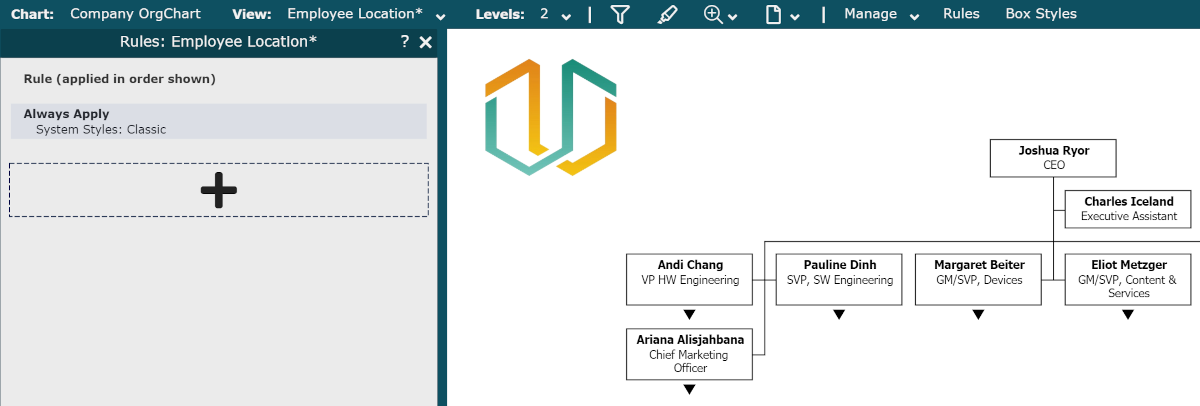Select the highlighter tool icon
This screenshot has width=1200, height=406.
667,14
